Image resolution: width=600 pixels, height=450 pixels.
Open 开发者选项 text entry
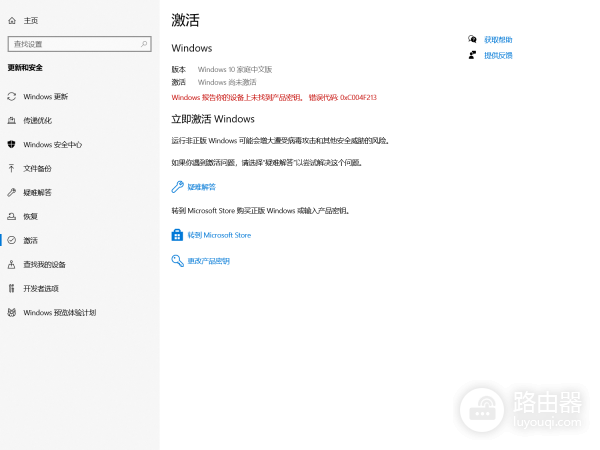(41, 289)
